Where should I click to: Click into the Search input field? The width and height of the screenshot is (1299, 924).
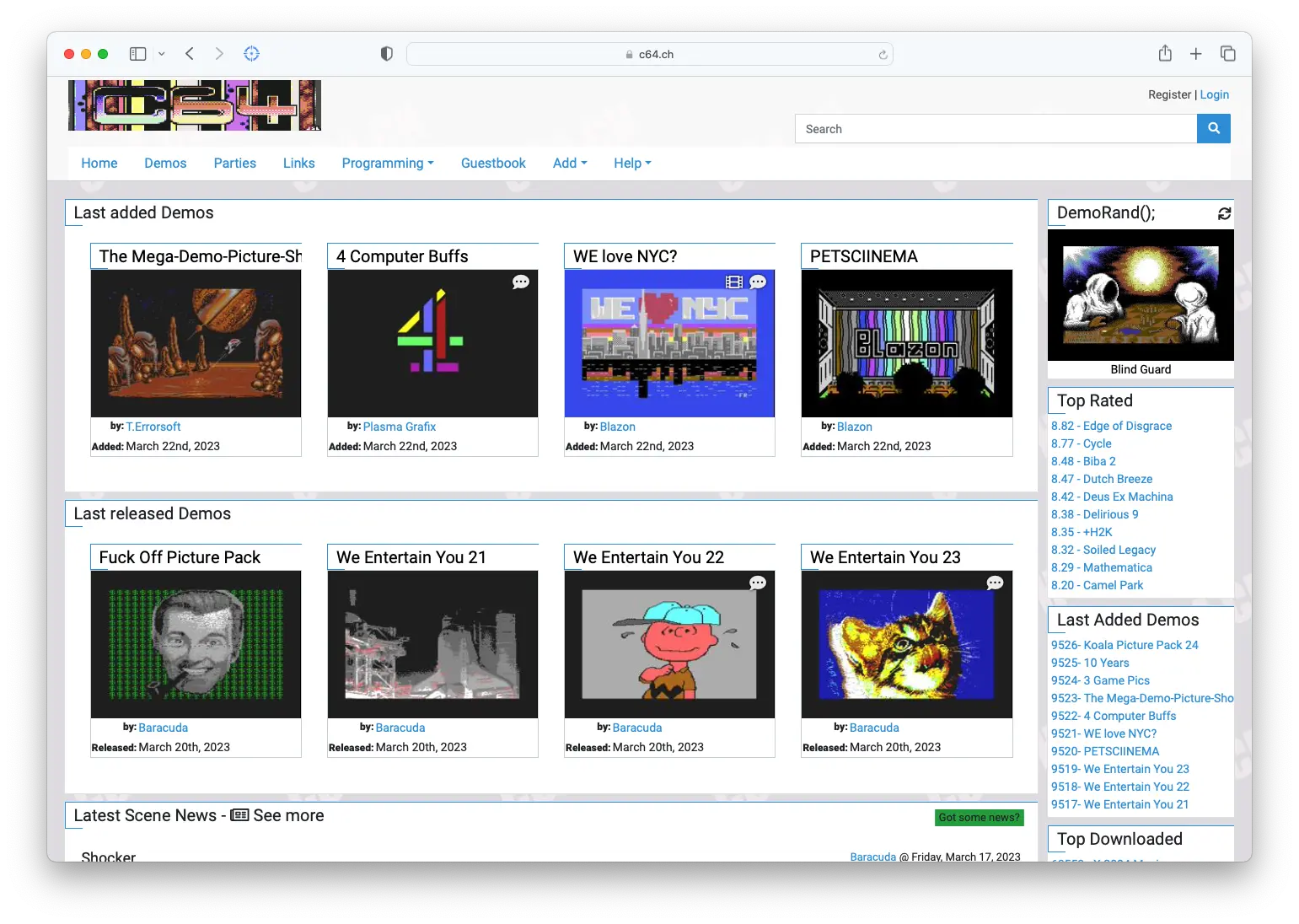click(995, 129)
